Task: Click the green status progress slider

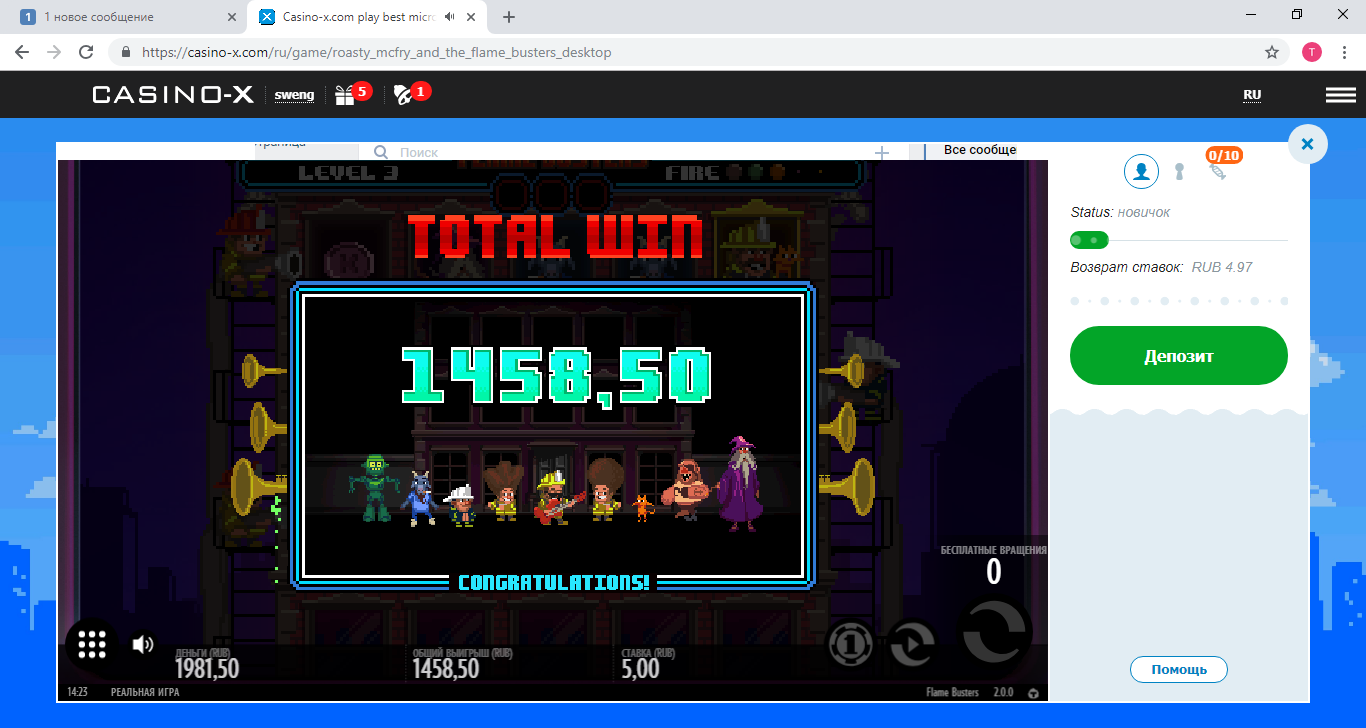Action: click(1091, 240)
